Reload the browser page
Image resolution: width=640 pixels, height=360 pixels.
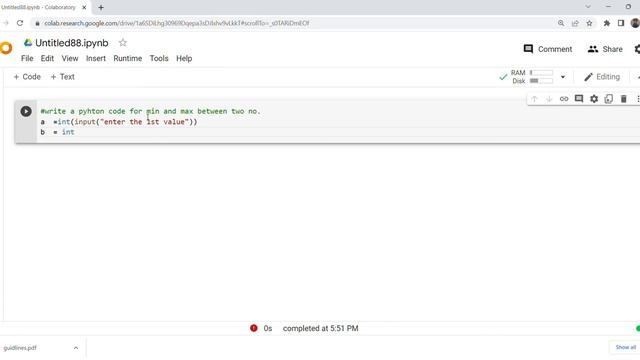pyautogui.click(x=20, y=23)
